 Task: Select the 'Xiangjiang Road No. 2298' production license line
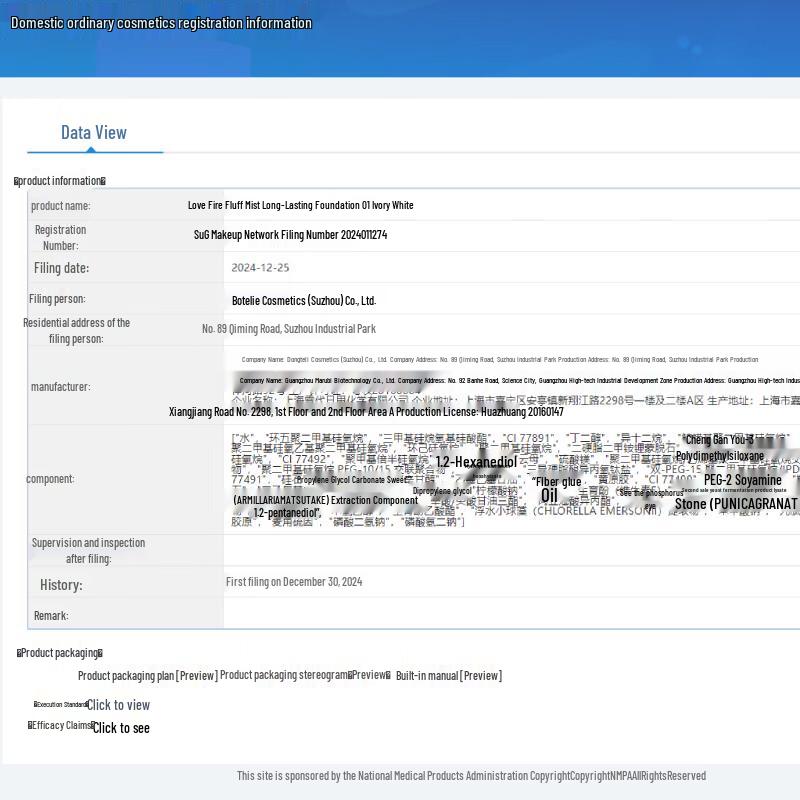coord(366,412)
